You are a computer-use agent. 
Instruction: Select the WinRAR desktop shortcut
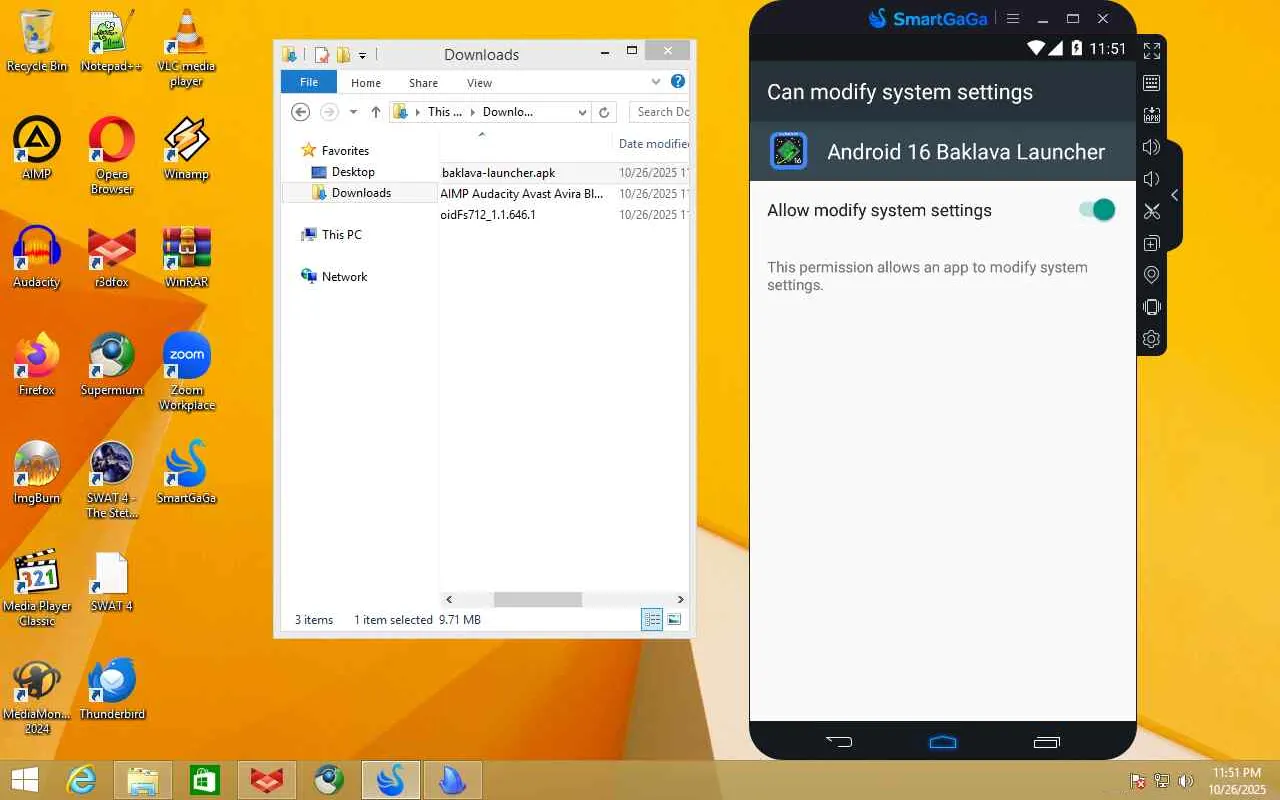[186, 257]
